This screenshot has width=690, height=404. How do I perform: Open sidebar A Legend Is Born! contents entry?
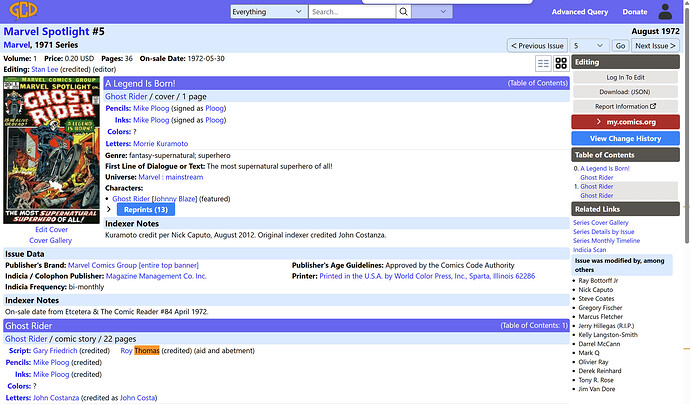[605, 169]
